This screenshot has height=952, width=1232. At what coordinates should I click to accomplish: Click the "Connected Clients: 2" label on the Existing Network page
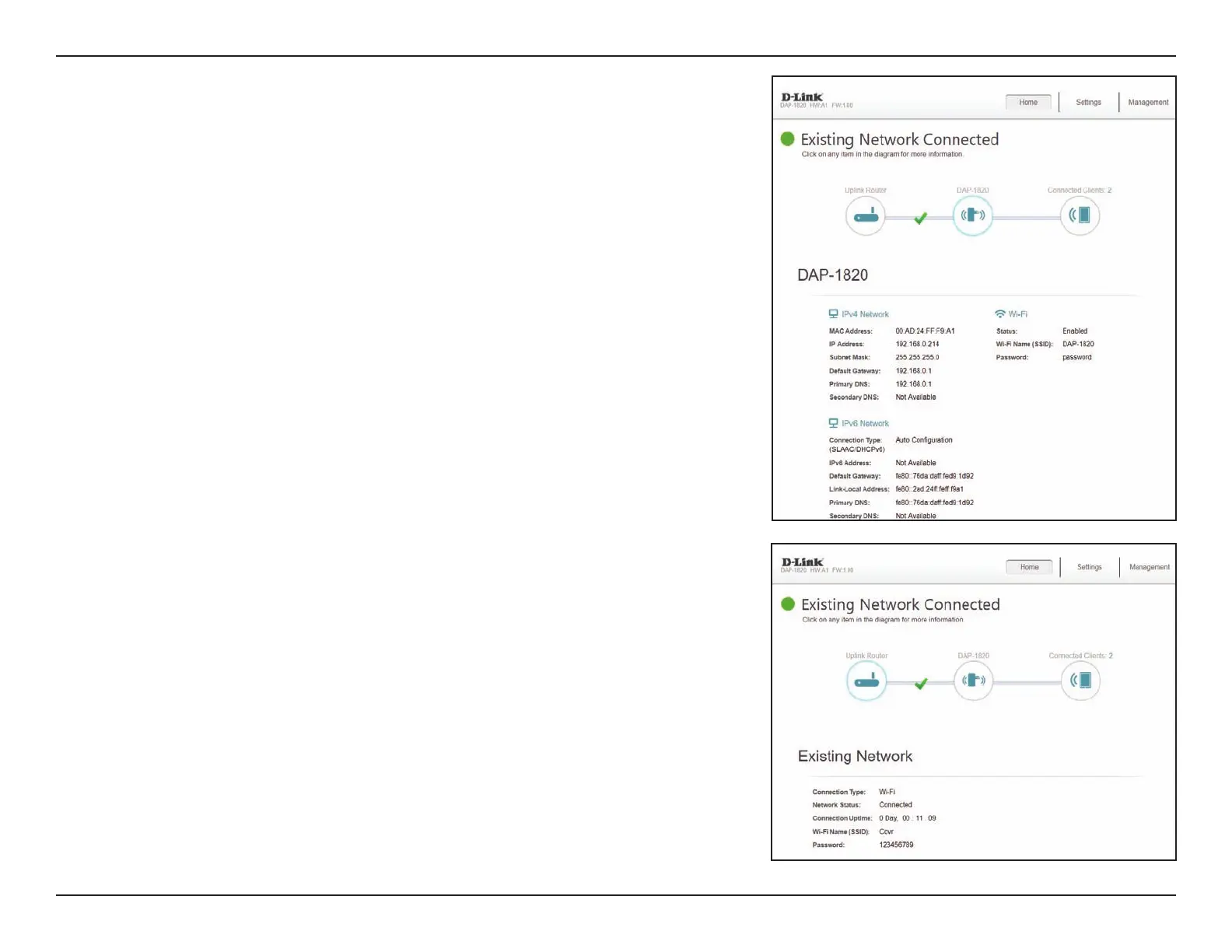[1080, 656]
